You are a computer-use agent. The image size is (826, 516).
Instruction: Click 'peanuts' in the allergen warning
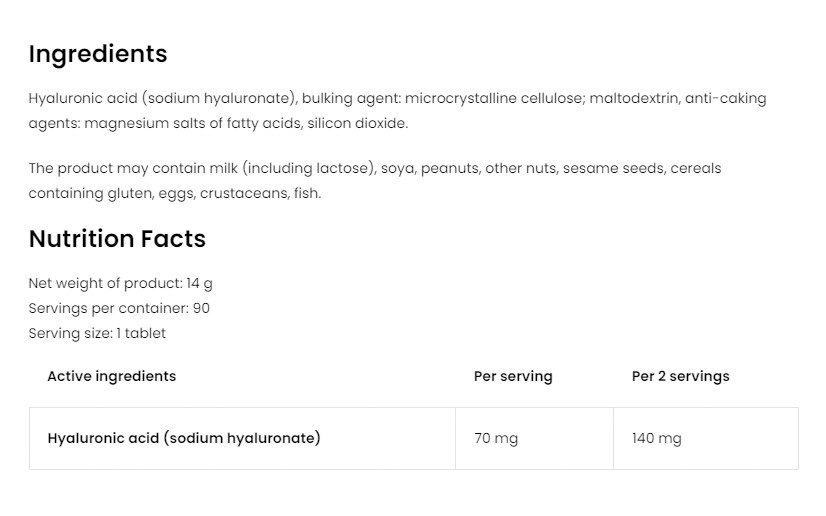(450, 169)
